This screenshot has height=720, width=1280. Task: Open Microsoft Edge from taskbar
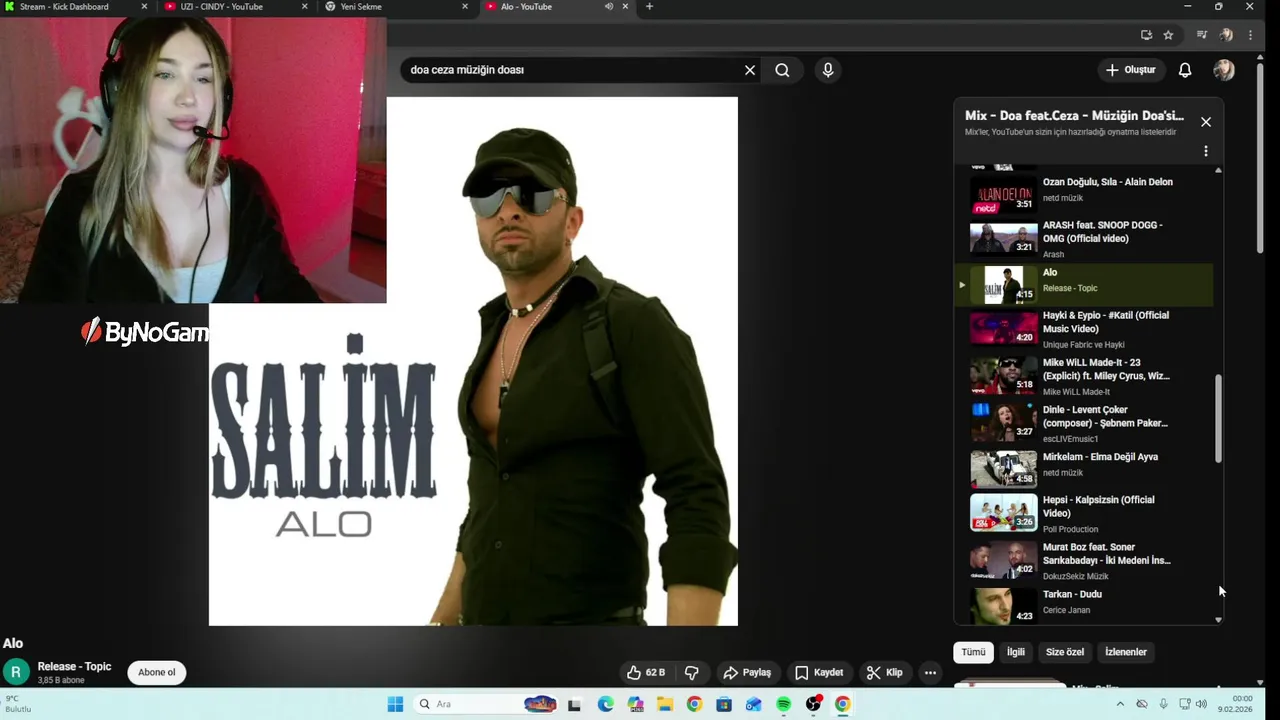[x=606, y=704]
